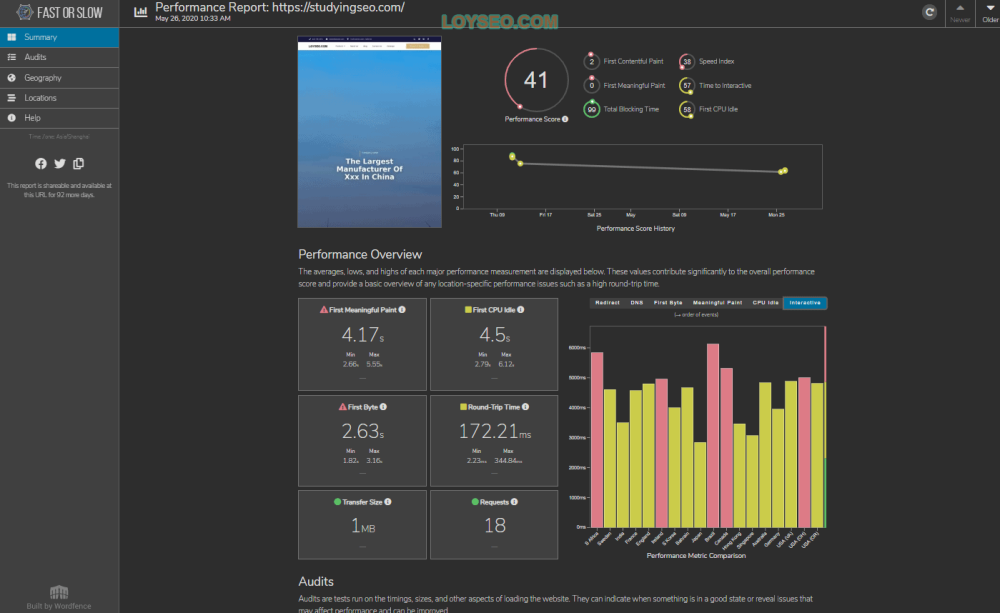Click First Byte info icon
This screenshot has width=1000, height=613.
point(383,407)
